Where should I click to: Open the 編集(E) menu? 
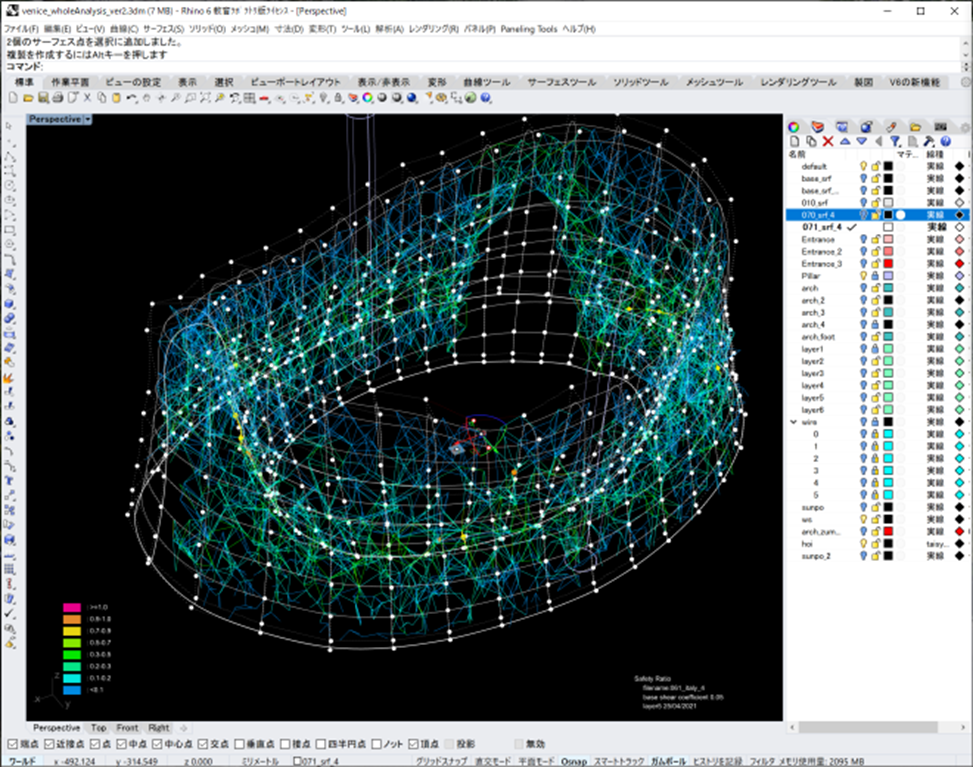pyautogui.click(x=58, y=29)
